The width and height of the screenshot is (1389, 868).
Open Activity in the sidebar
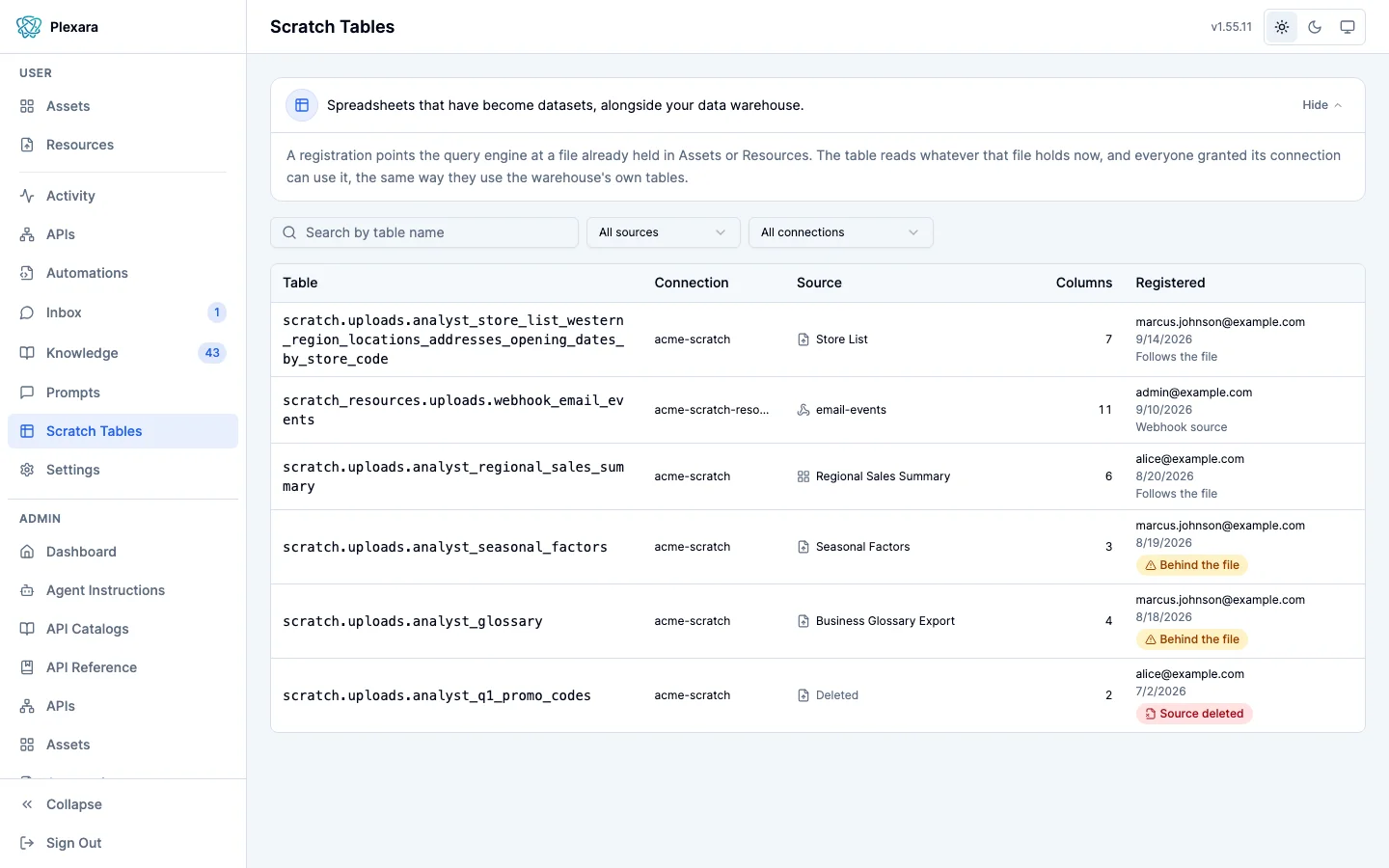pos(123,196)
